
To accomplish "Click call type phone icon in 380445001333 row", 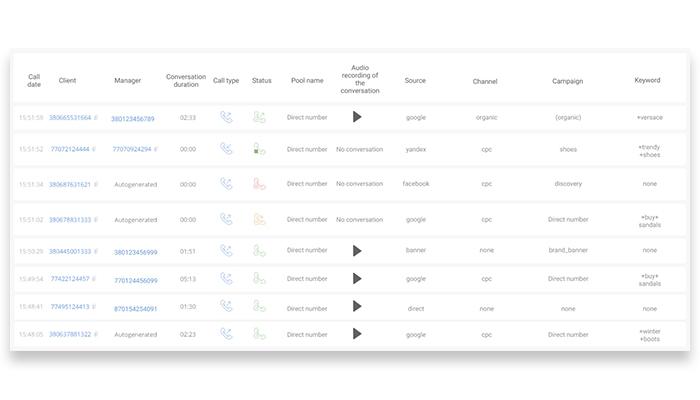I will 226,250.
